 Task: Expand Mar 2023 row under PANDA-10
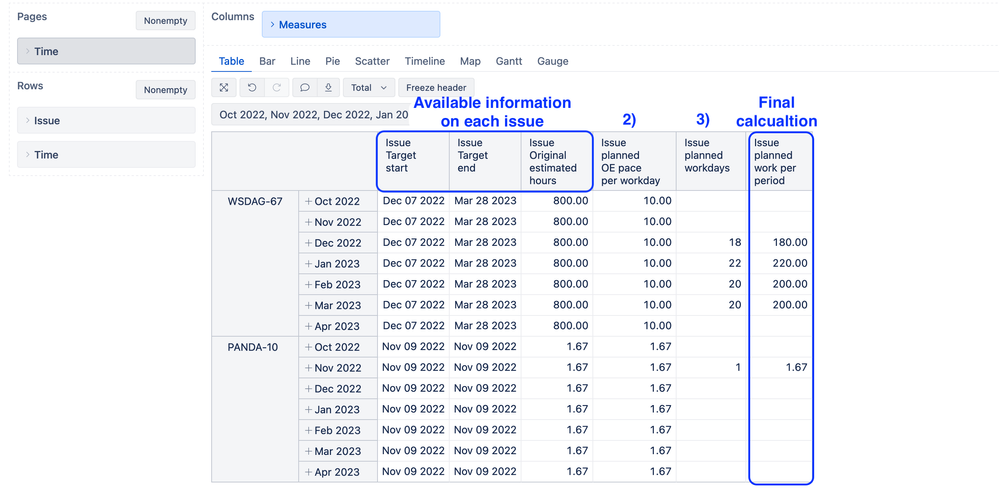click(x=308, y=451)
